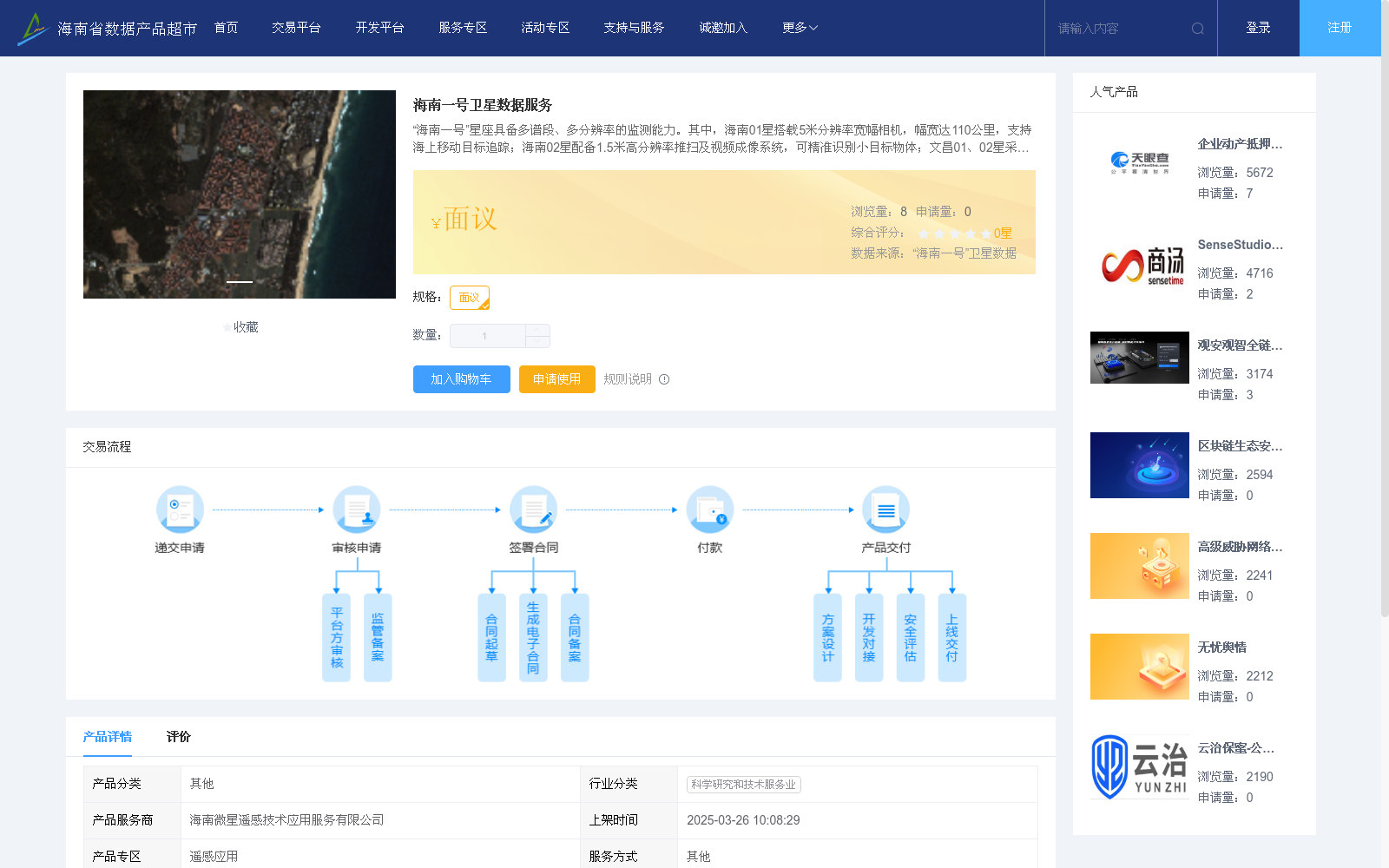
Task: Click the 安全评估 flow box
Action: (x=911, y=637)
